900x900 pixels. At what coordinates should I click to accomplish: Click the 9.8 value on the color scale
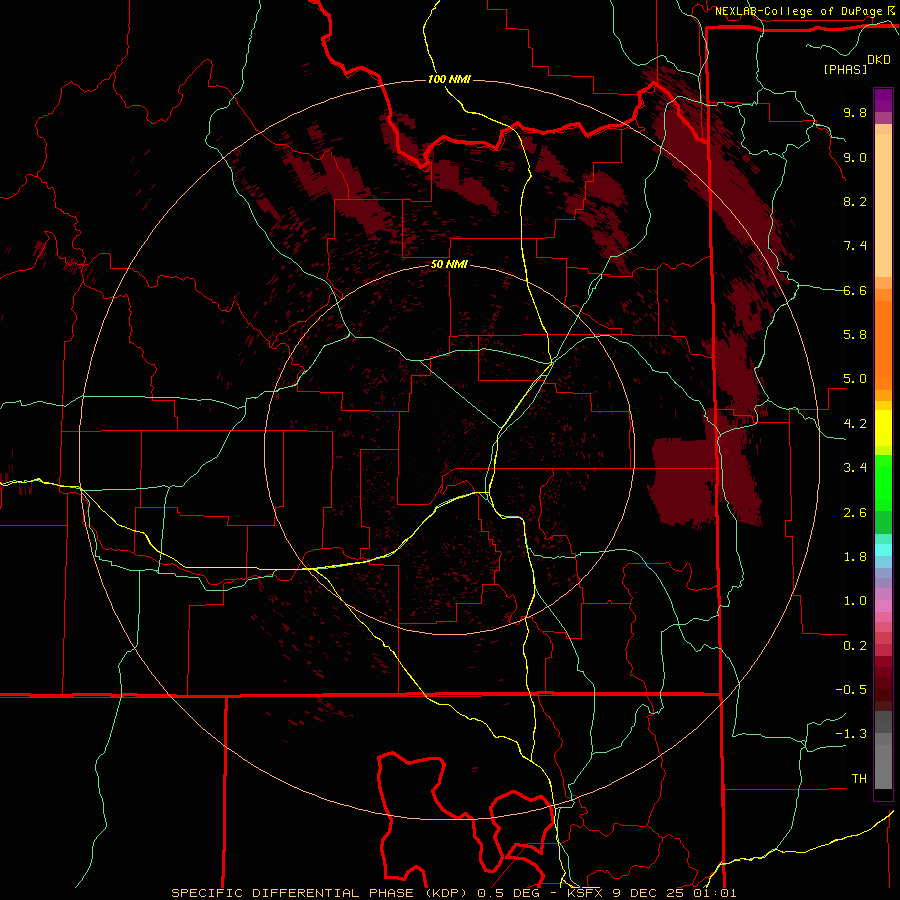tap(855, 112)
